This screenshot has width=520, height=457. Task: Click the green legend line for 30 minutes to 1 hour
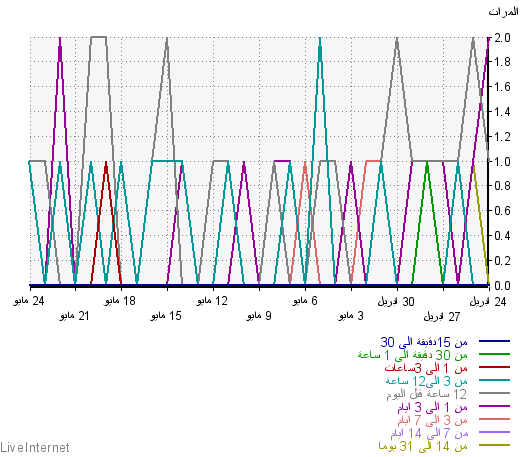tap(494, 354)
